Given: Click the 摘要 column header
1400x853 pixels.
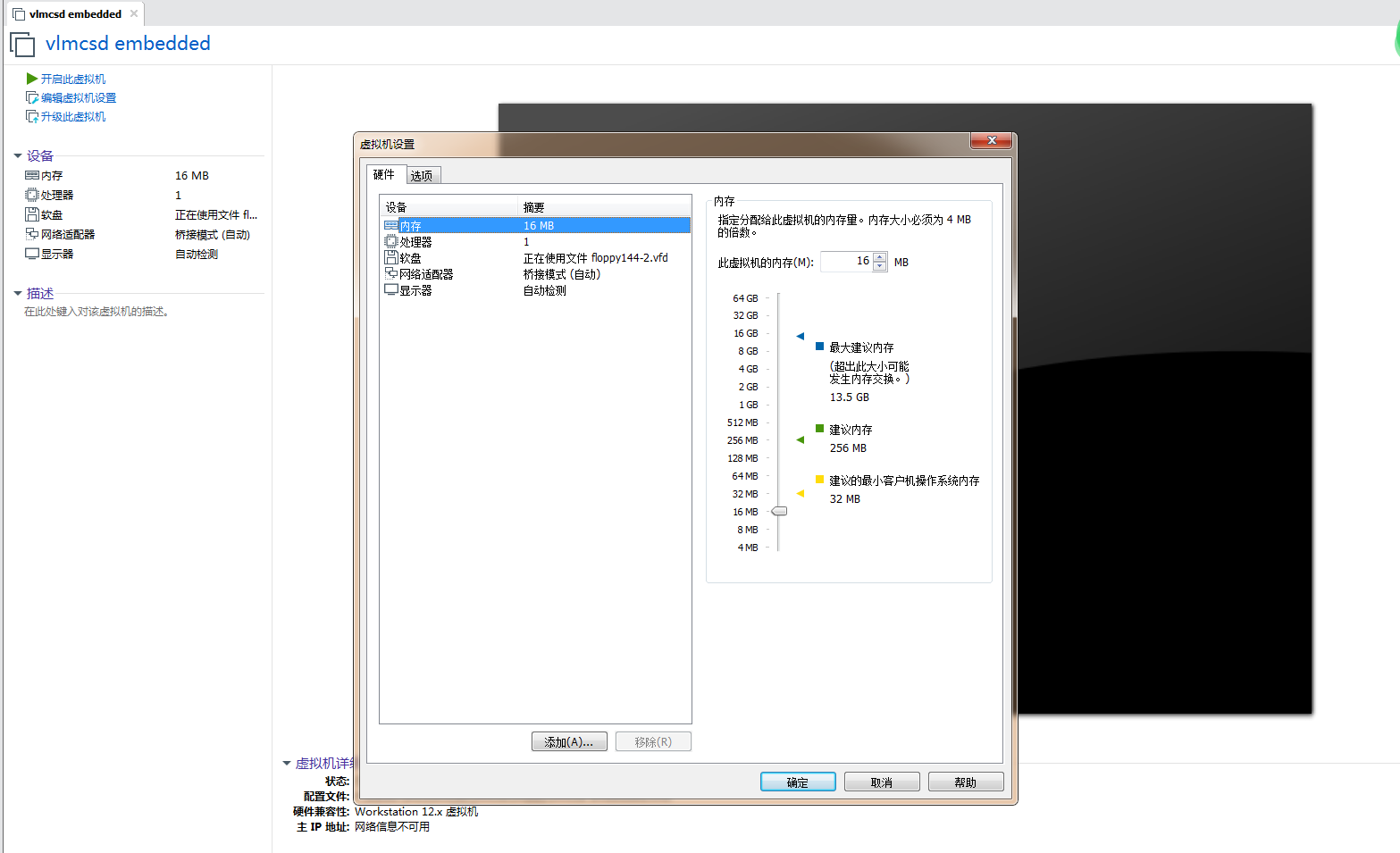Looking at the screenshot, I should tap(605, 206).
